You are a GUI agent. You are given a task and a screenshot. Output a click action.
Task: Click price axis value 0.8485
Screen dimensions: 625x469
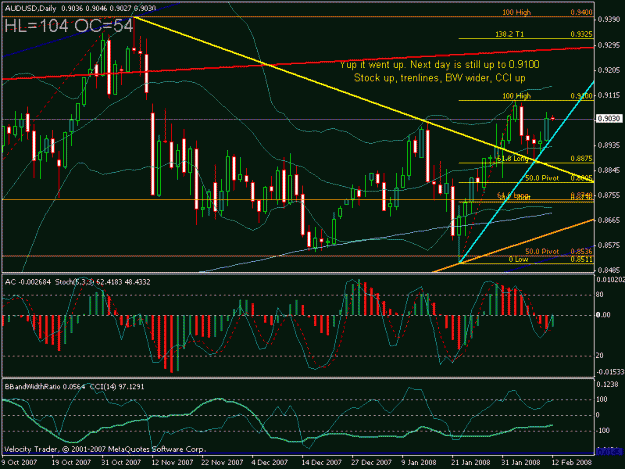(610, 270)
